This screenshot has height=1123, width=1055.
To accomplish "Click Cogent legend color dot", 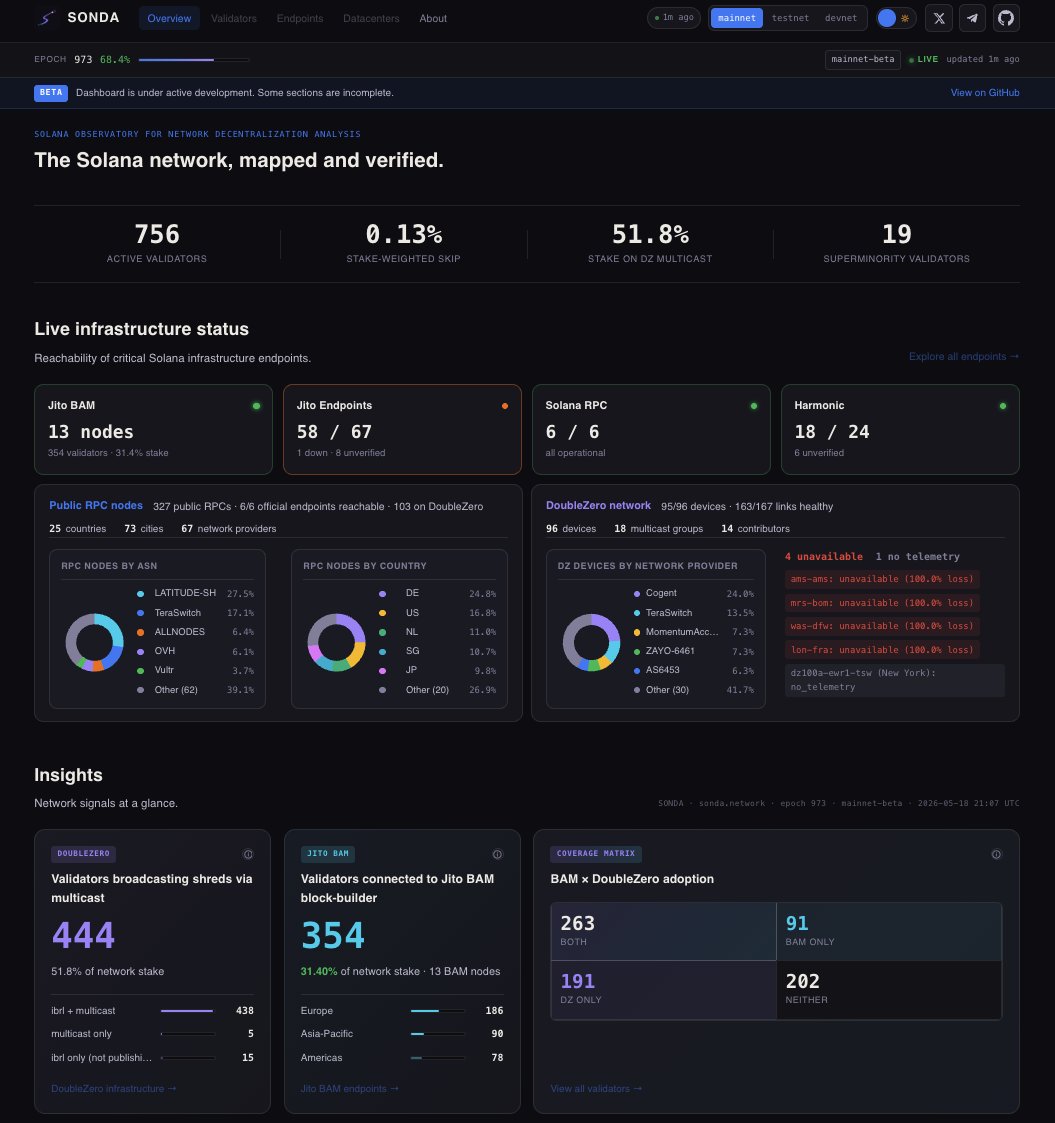I will click(637, 594).
